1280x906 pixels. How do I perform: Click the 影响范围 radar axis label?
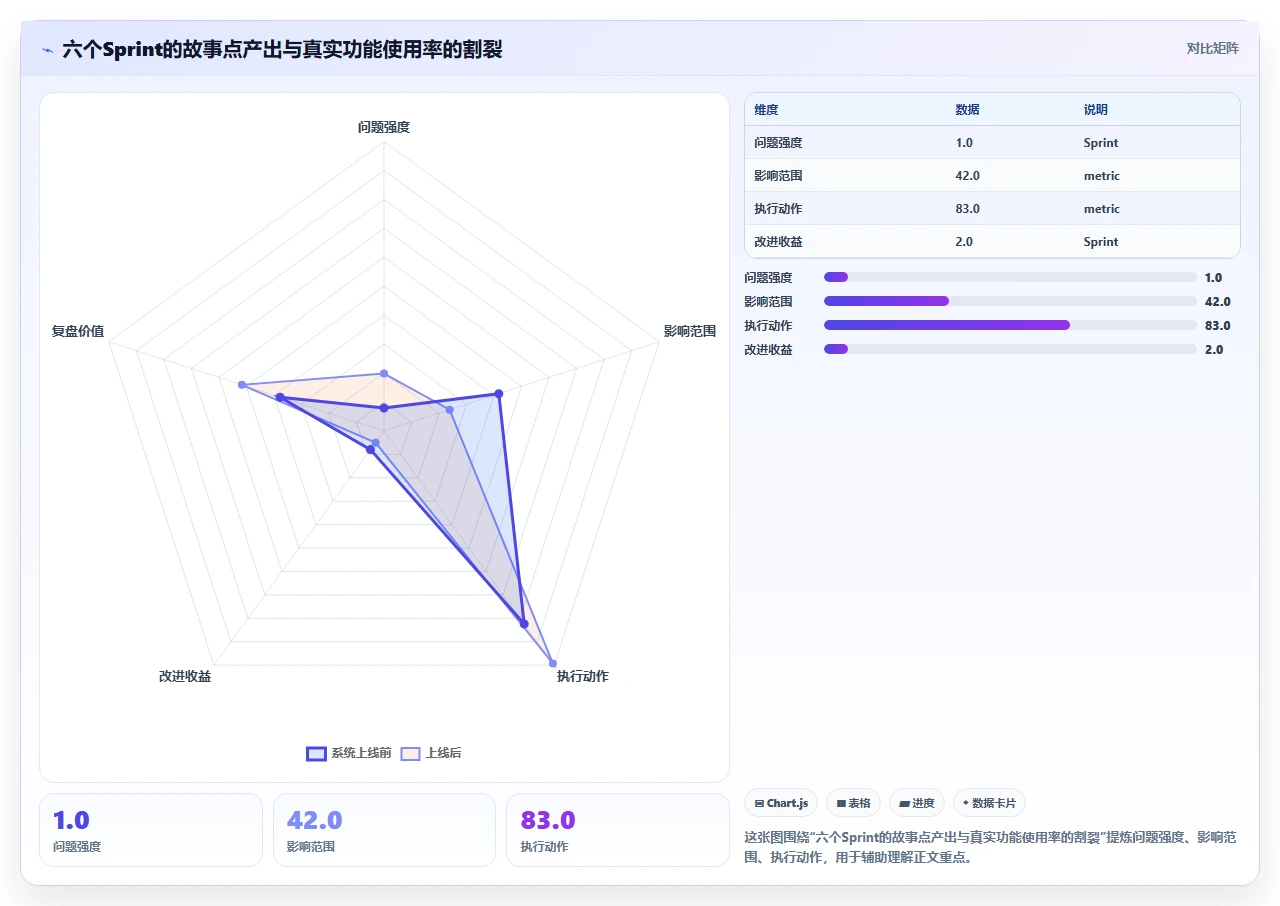pos(690,331)
